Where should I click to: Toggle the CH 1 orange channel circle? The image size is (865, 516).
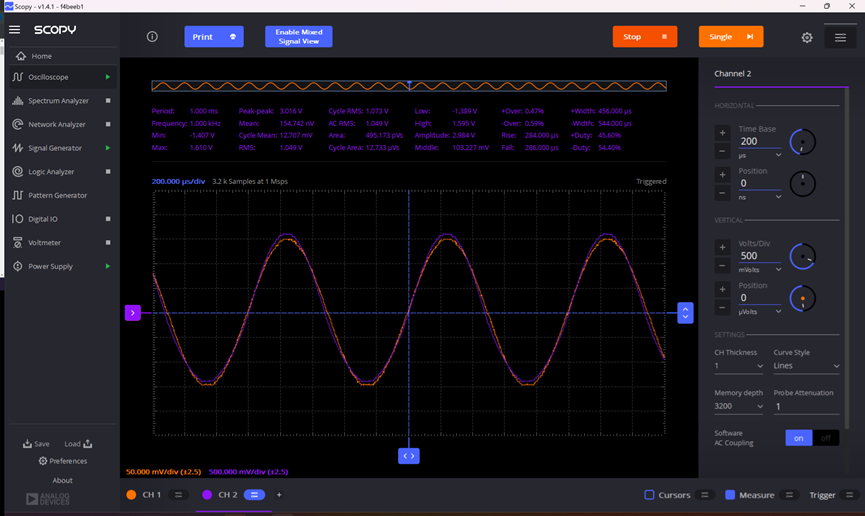131,495
